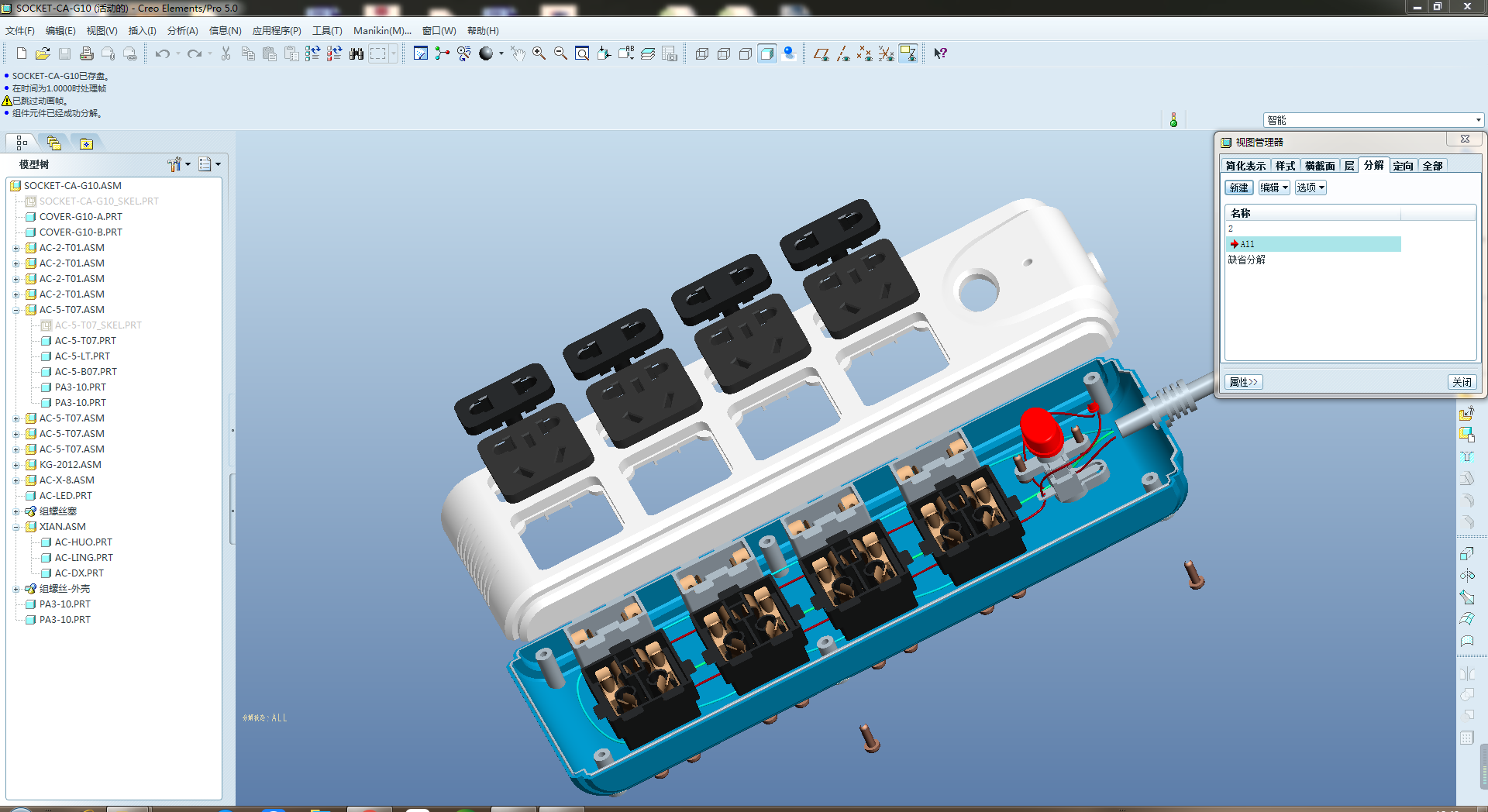
Task: Open model tree Settings dropdown
Action: pos(209,164)
